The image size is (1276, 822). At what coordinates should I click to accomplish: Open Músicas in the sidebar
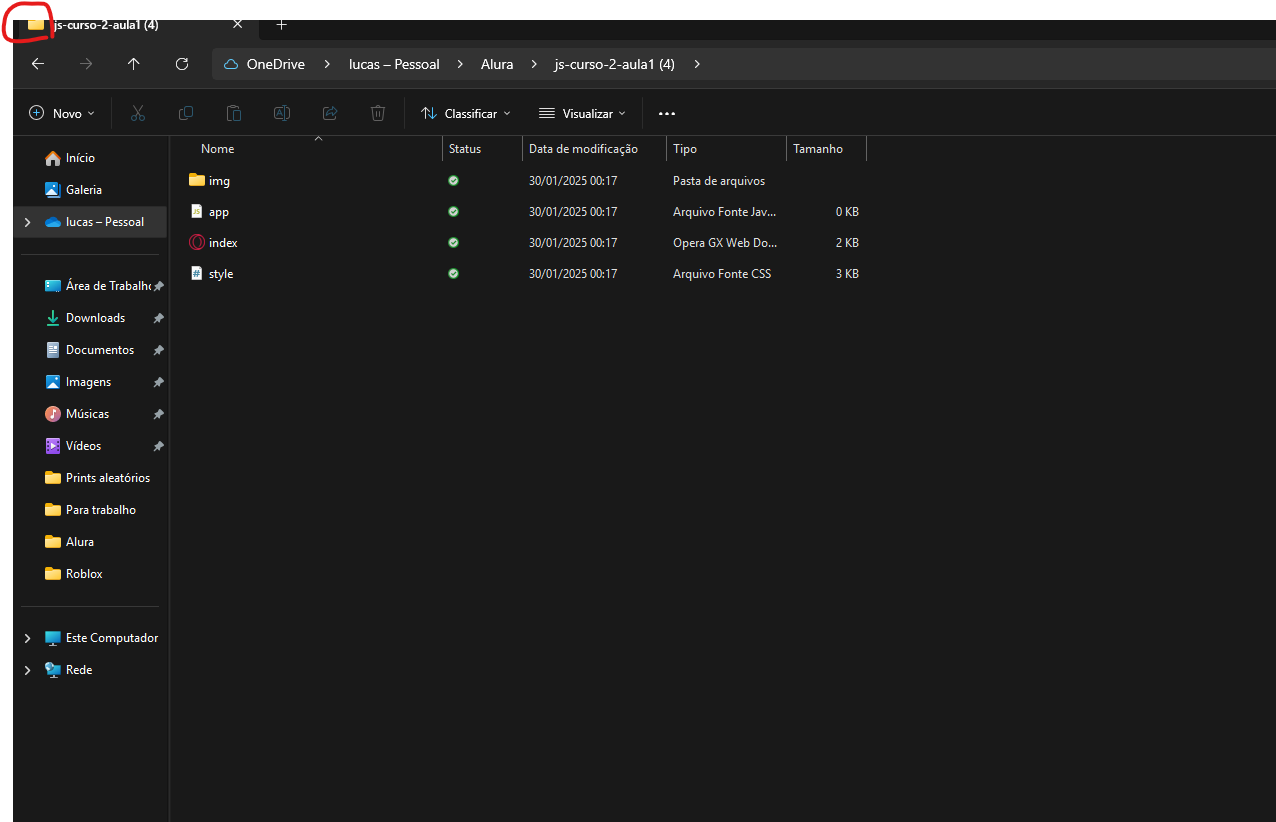[x=87, y=414]
